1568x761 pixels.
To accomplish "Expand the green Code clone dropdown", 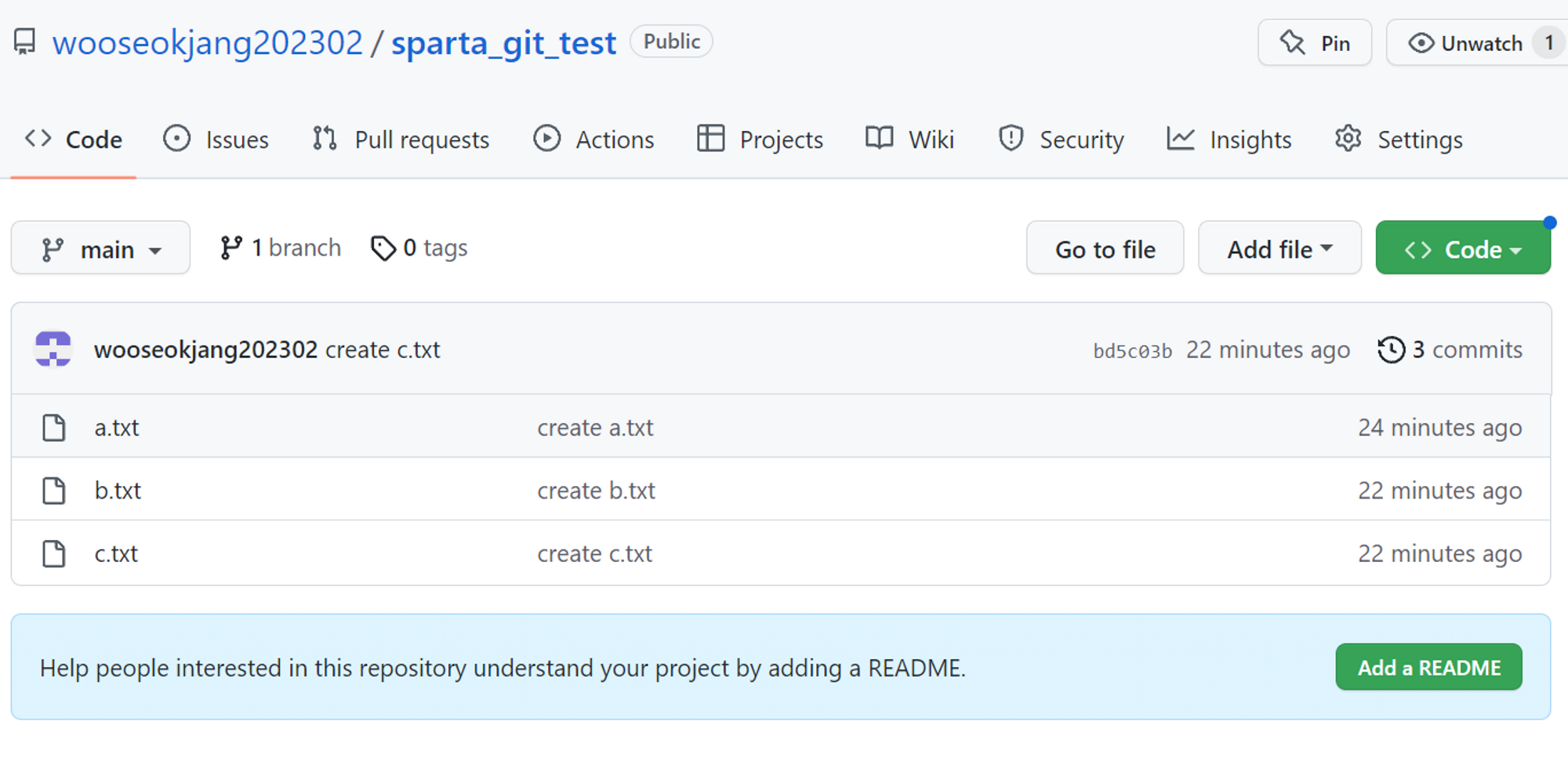I will click(x=1463, y=248).
